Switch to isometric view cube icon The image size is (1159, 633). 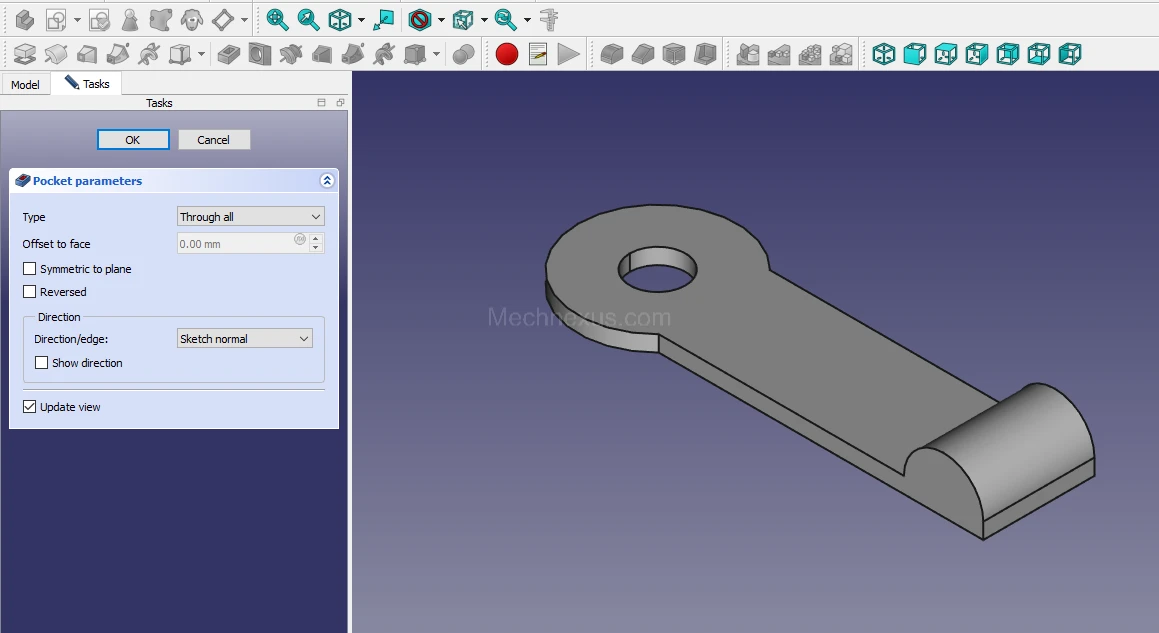tap(884, 54)
